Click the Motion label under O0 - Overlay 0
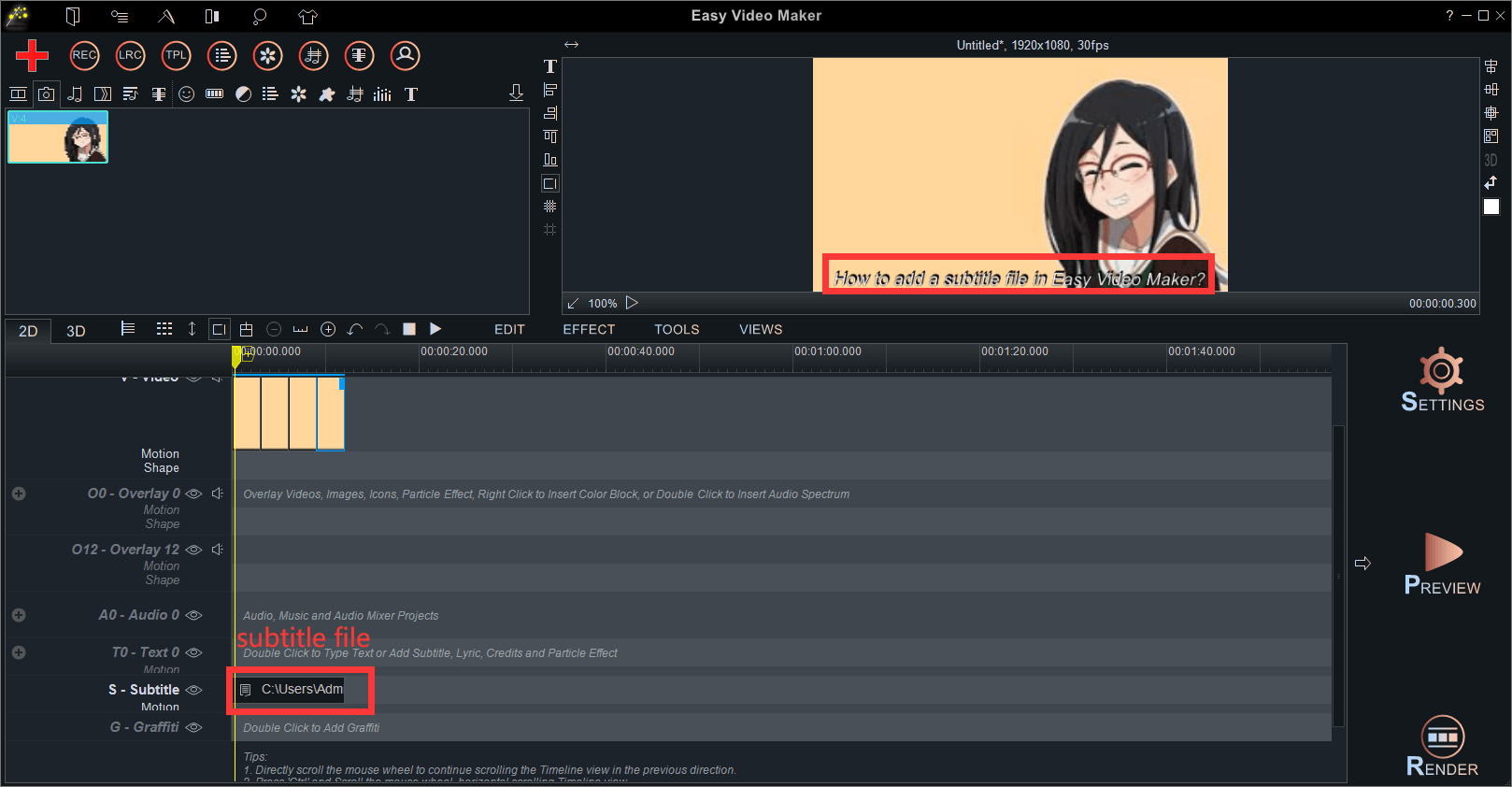This screenshot has height=787, width=1512. click(x=162, y=510)
